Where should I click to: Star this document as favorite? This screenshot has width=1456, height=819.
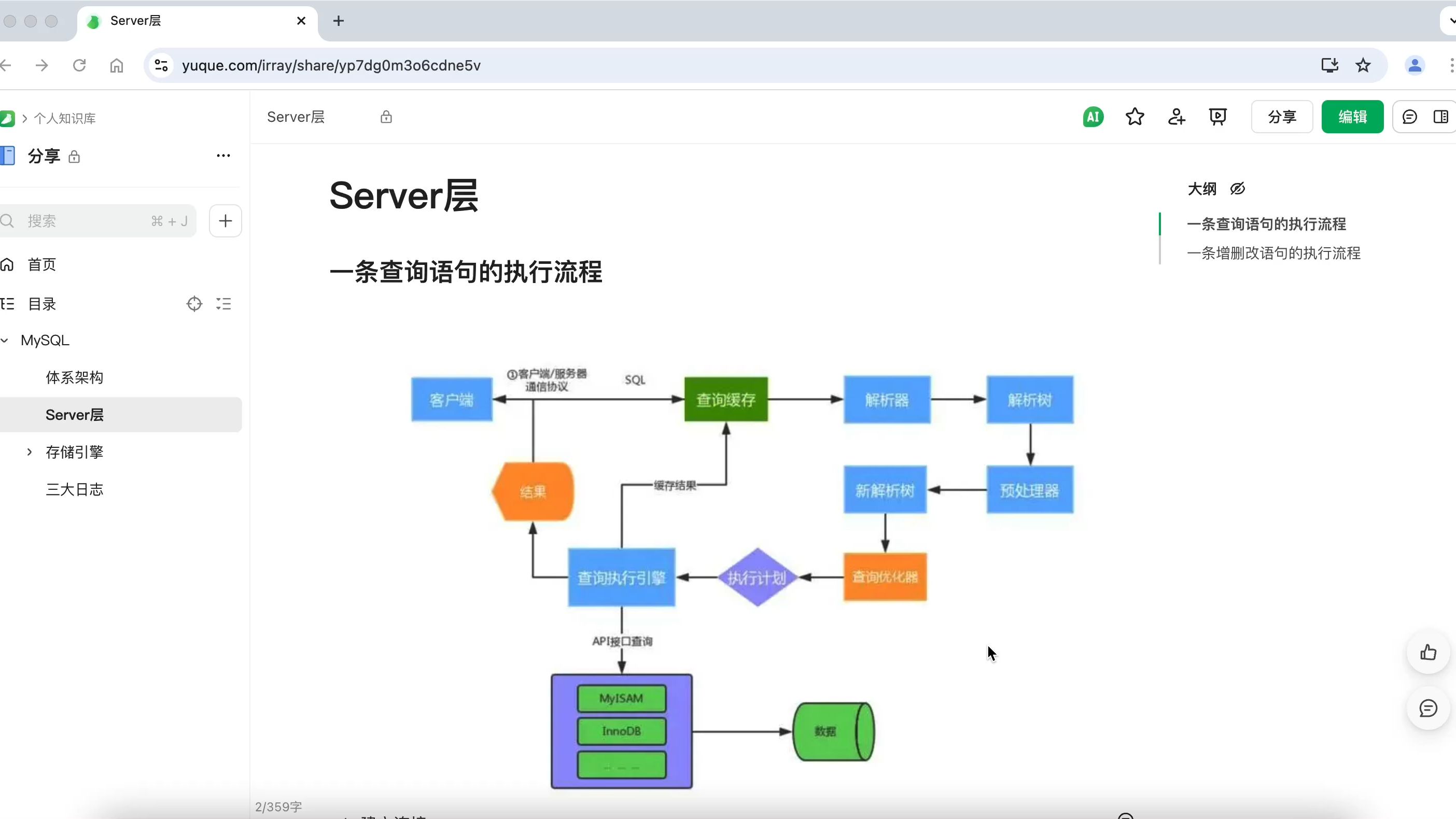1135,117
